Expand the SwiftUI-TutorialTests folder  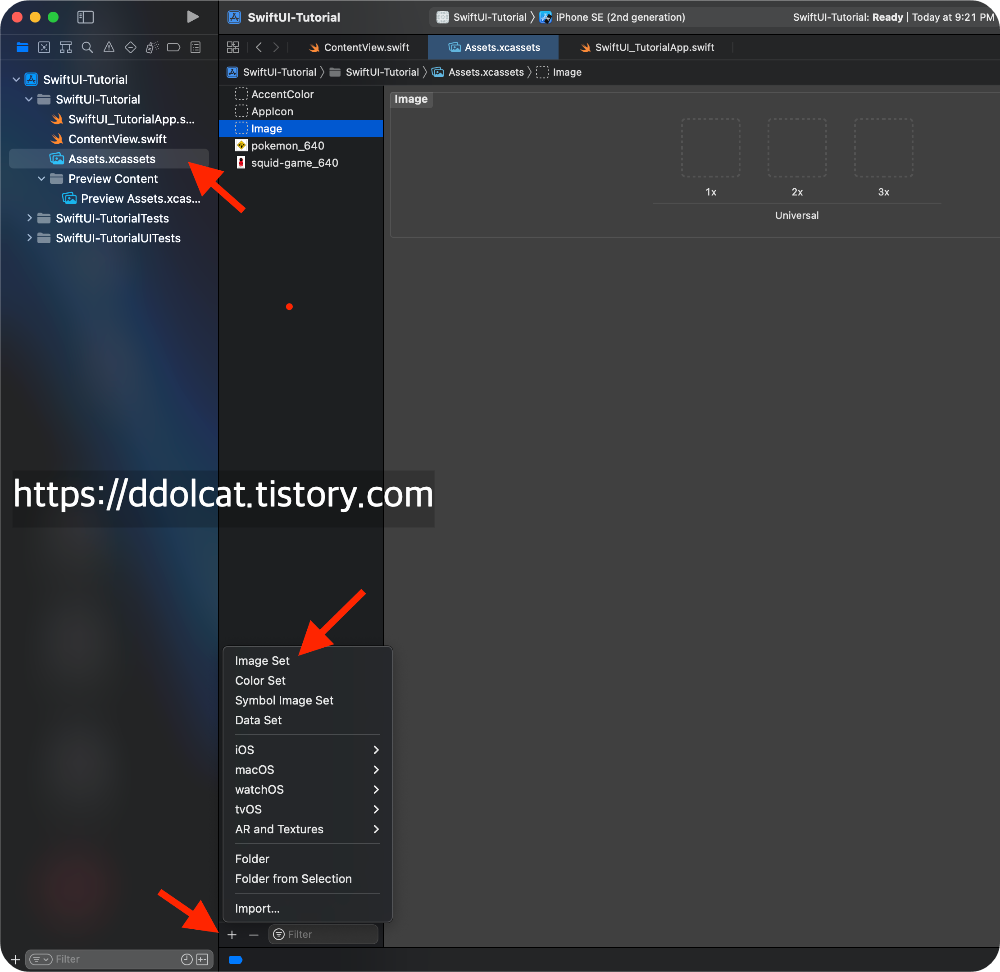[x=29, y=218]
